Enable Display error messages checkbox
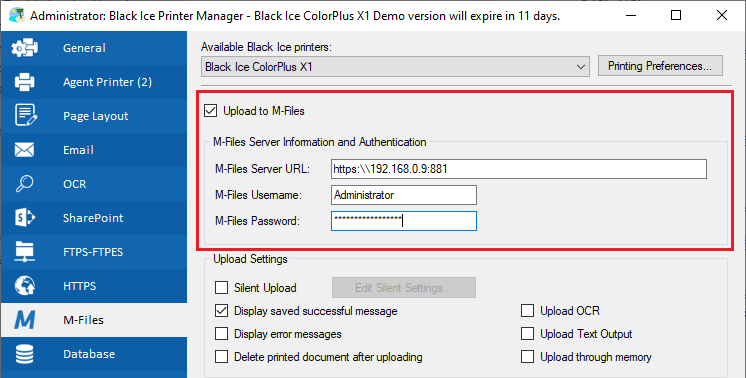Screen dimensions: 746x378 221,334
